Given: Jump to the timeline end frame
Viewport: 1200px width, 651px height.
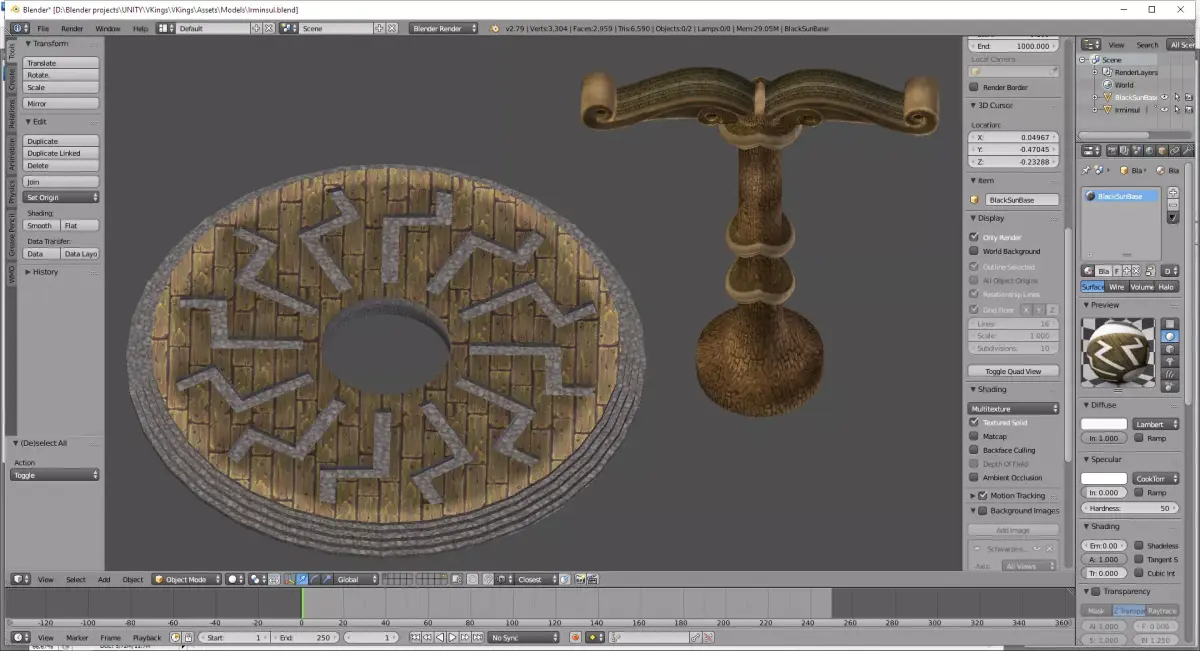Looking at the screenshot, I should [478, 637].
